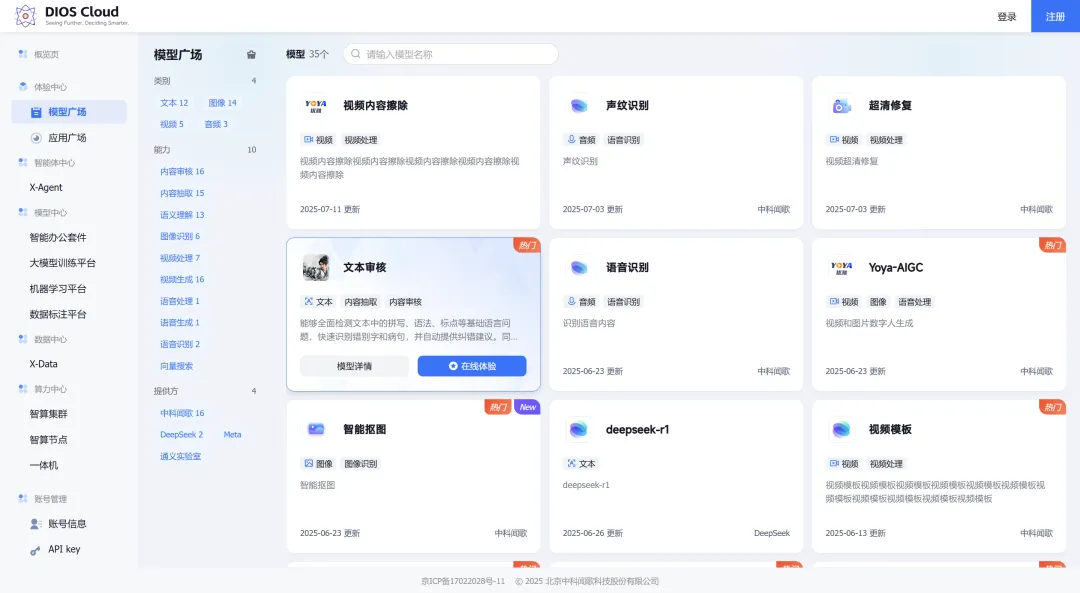The width and height of the screenshot is (1080, 593).
Task: Click the 智能抠图 model icon
Action: tap(316, 429)
